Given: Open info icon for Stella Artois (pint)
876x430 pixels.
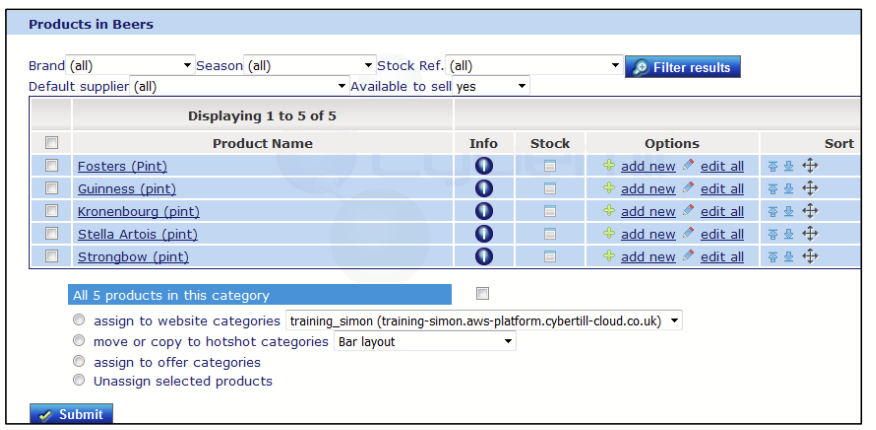Looking at the screenshot, I should pos(484,234).
